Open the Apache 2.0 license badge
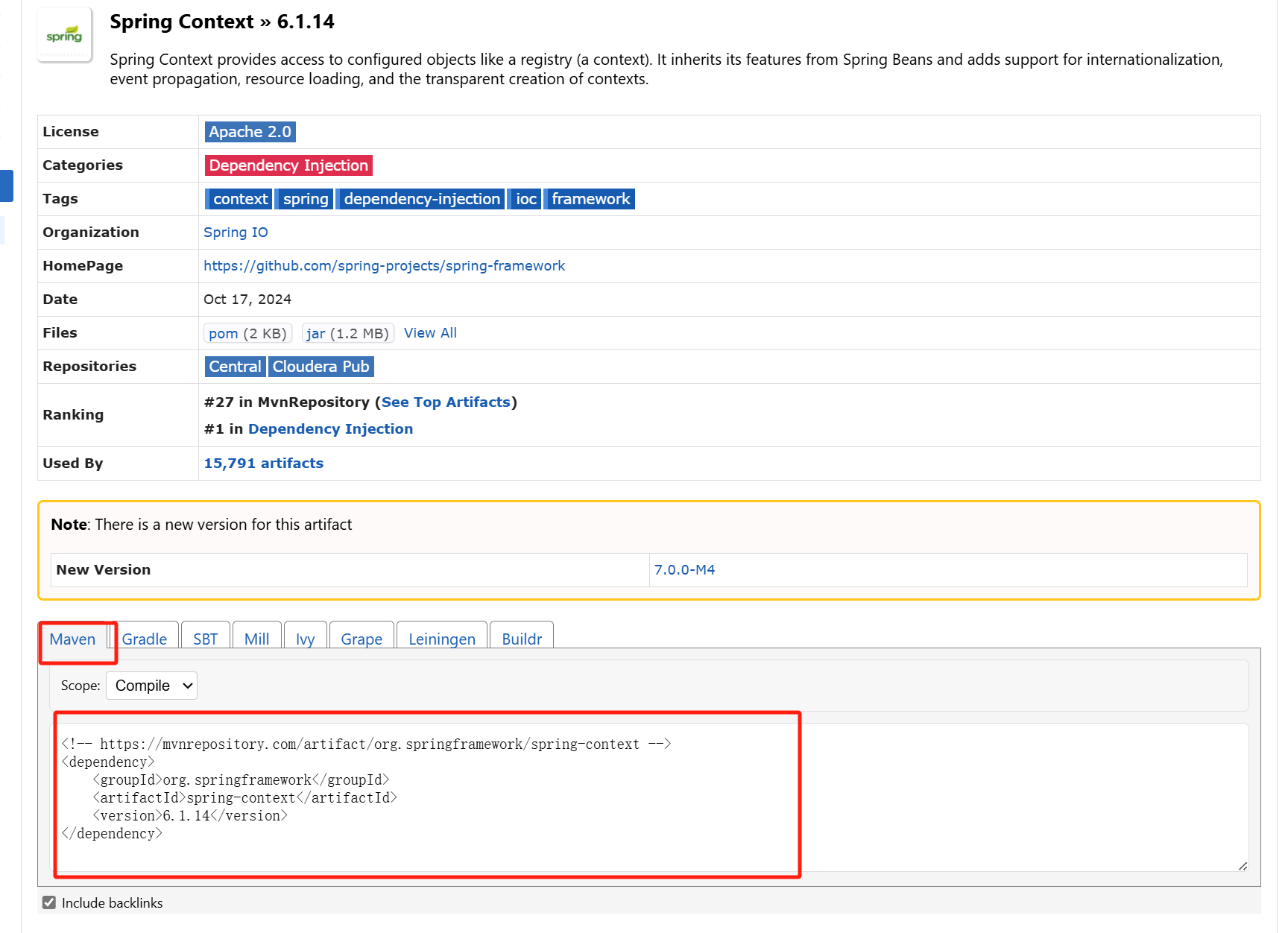This screenshot has width=1288, height=933. point(250,132)
